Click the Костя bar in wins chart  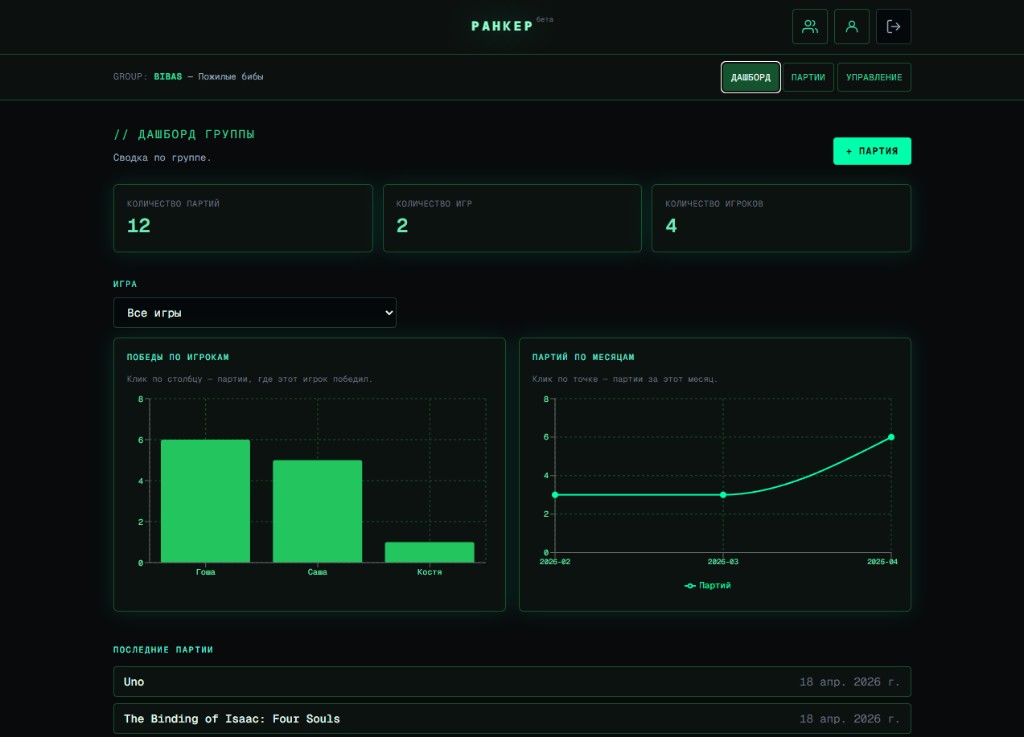point(429,552)
